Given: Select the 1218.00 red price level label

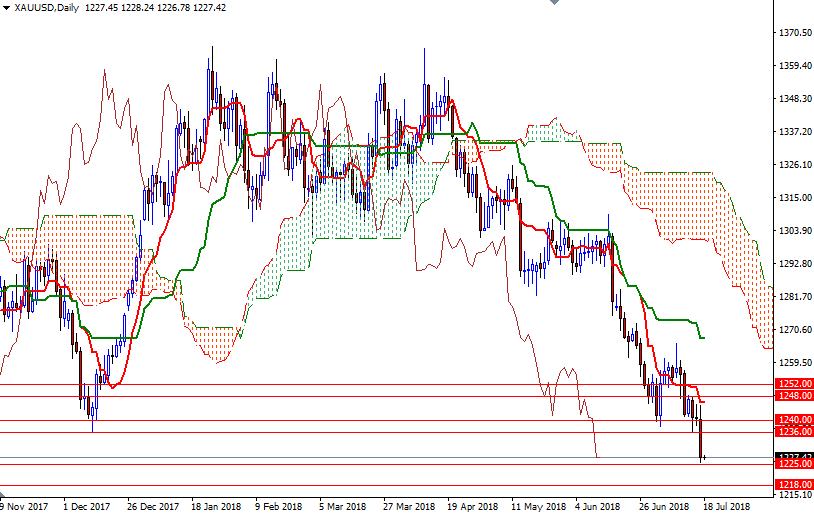Looking at the screenshot, I should click(793, 484).
